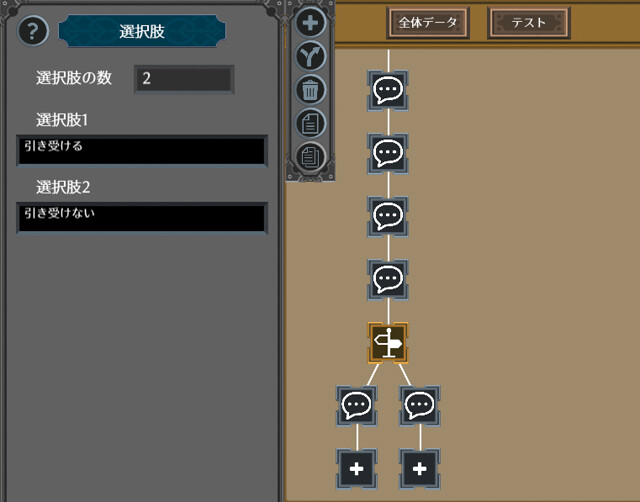
Task: Select the highlighted signpost choice node
Action: (388, 343)
